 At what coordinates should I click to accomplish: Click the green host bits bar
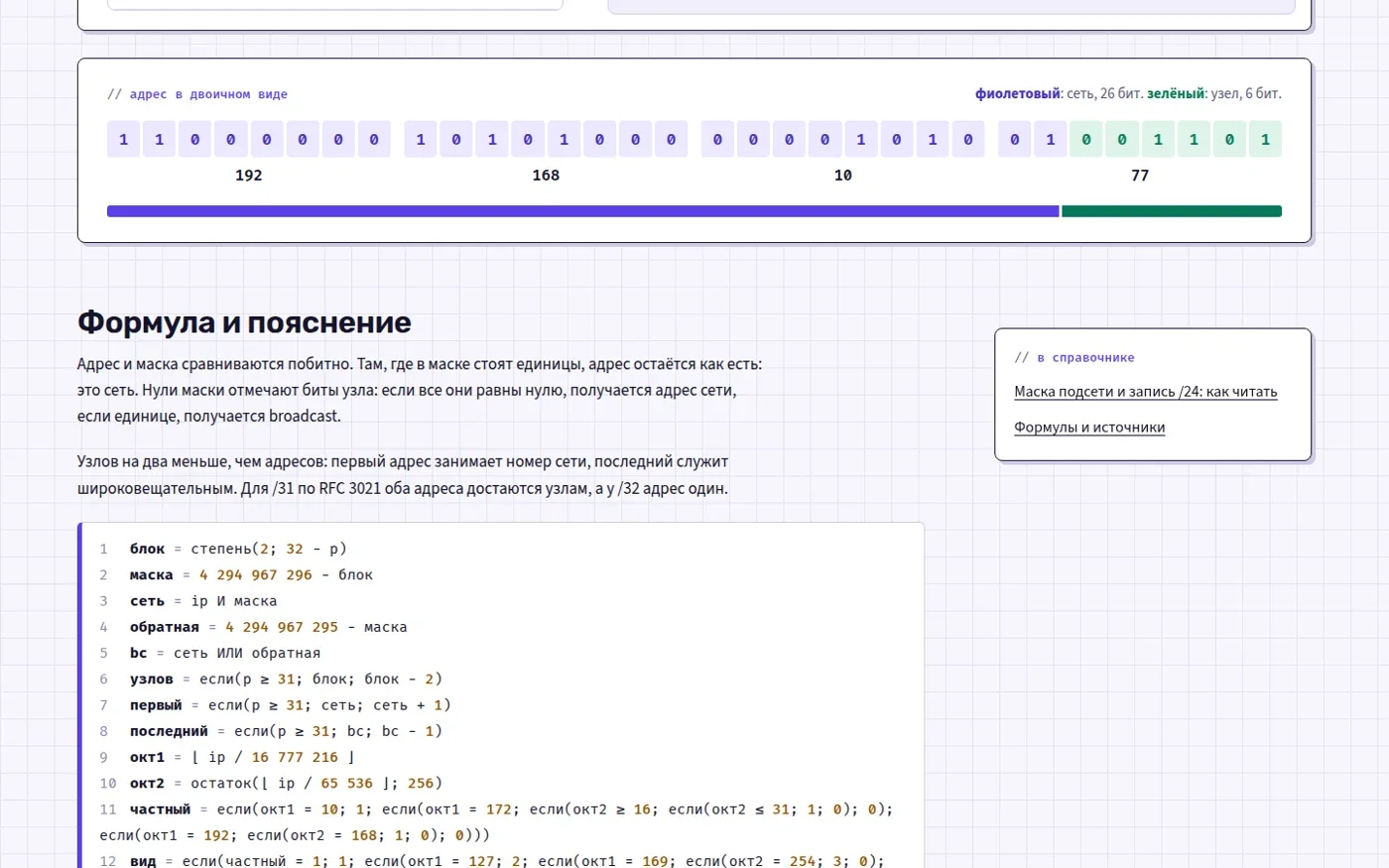1172,211
